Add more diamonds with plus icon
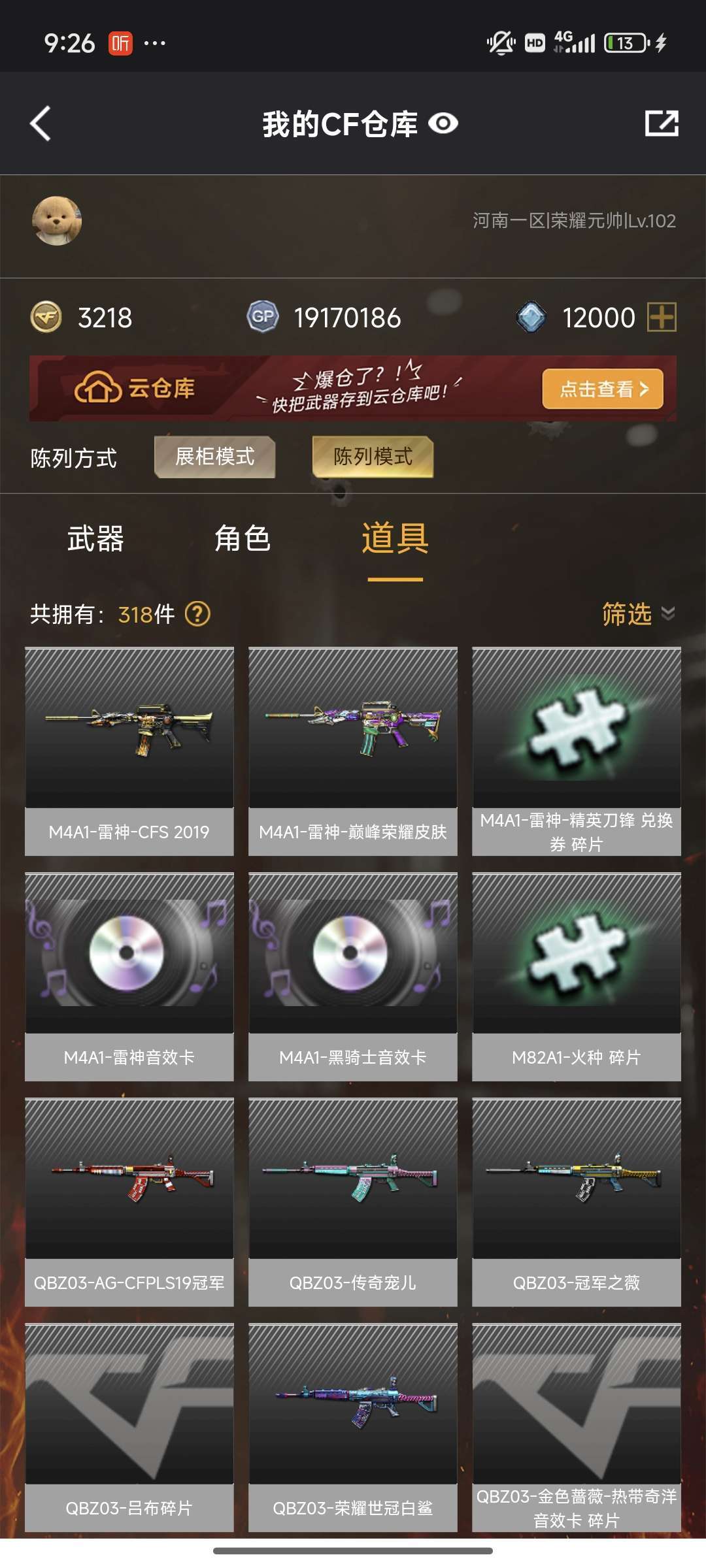The image size is (706, 1568). coord(662,318)
